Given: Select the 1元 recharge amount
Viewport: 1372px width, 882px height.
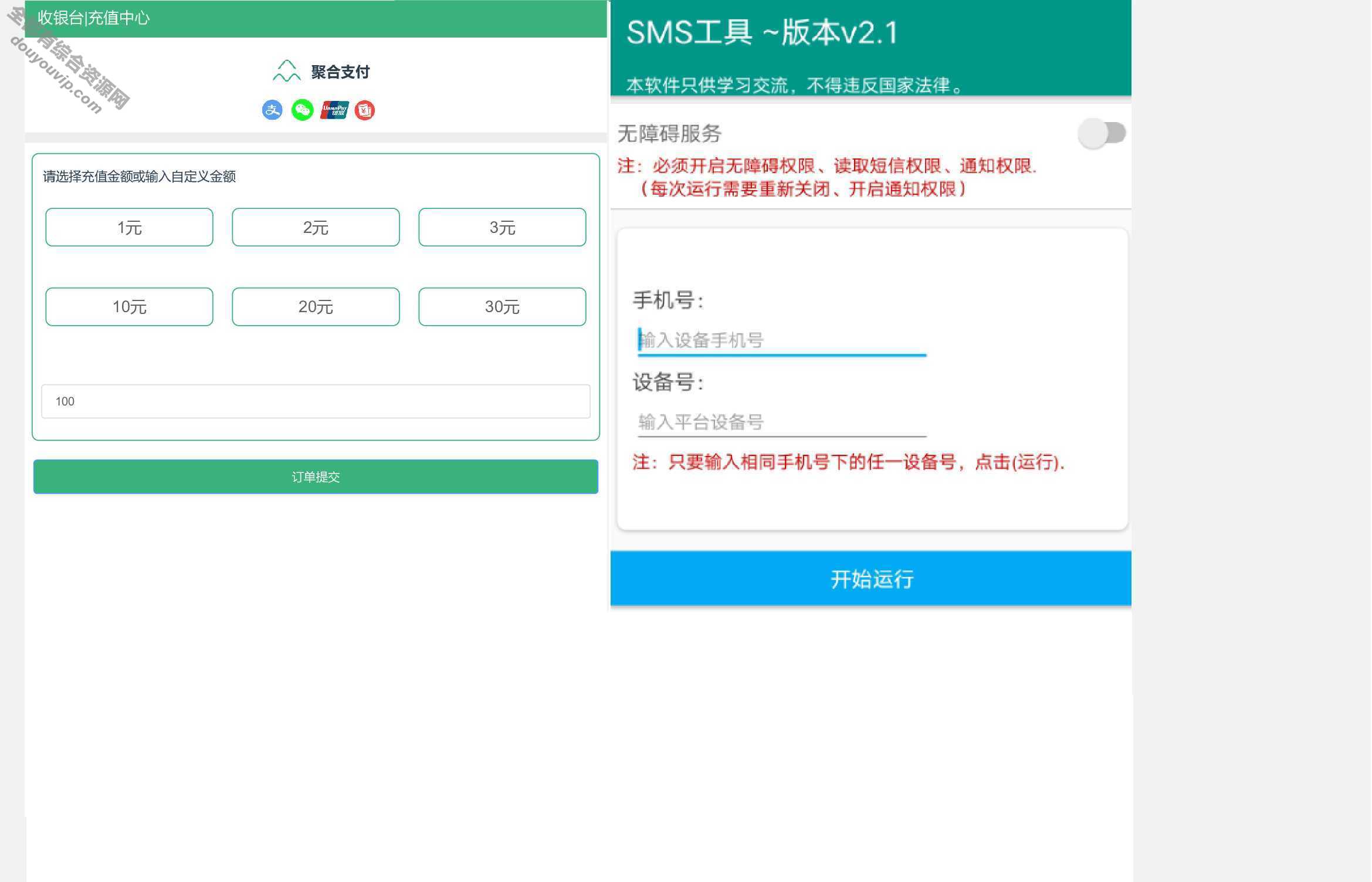Looking at the screenshot, I should (129, 227).
